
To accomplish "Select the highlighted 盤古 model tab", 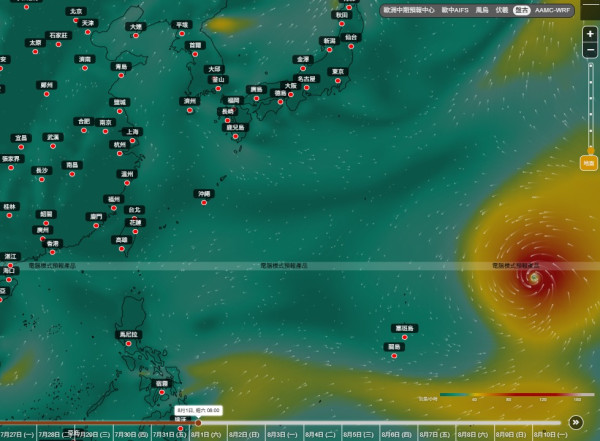I will pos(522,10).
